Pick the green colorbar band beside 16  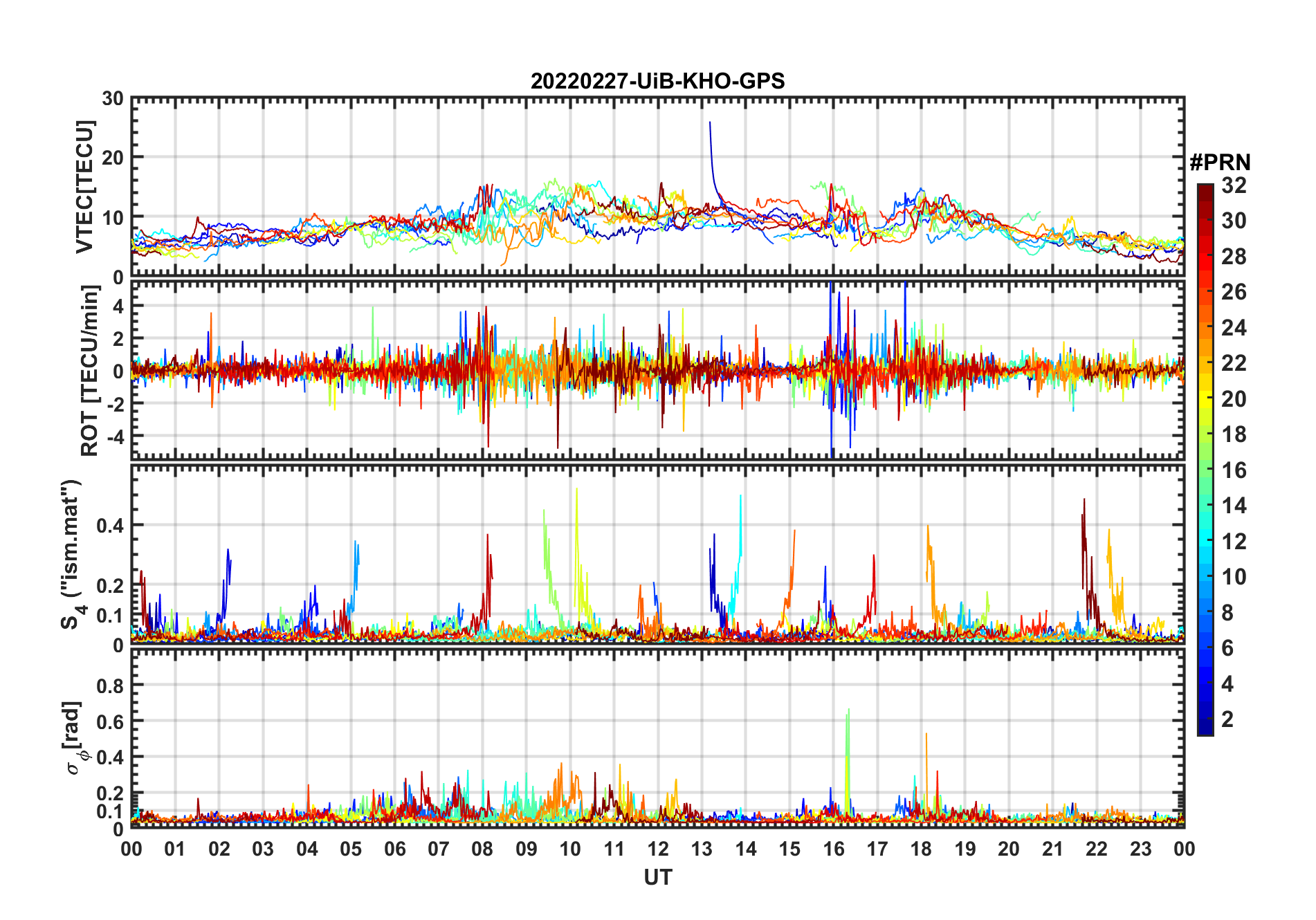point(1205,470)
